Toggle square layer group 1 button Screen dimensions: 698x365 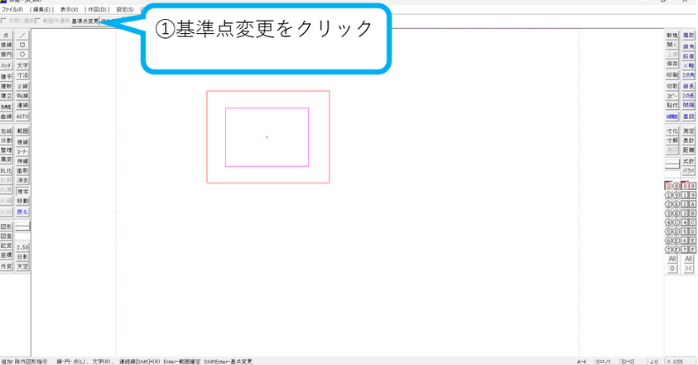click(685, 195)
